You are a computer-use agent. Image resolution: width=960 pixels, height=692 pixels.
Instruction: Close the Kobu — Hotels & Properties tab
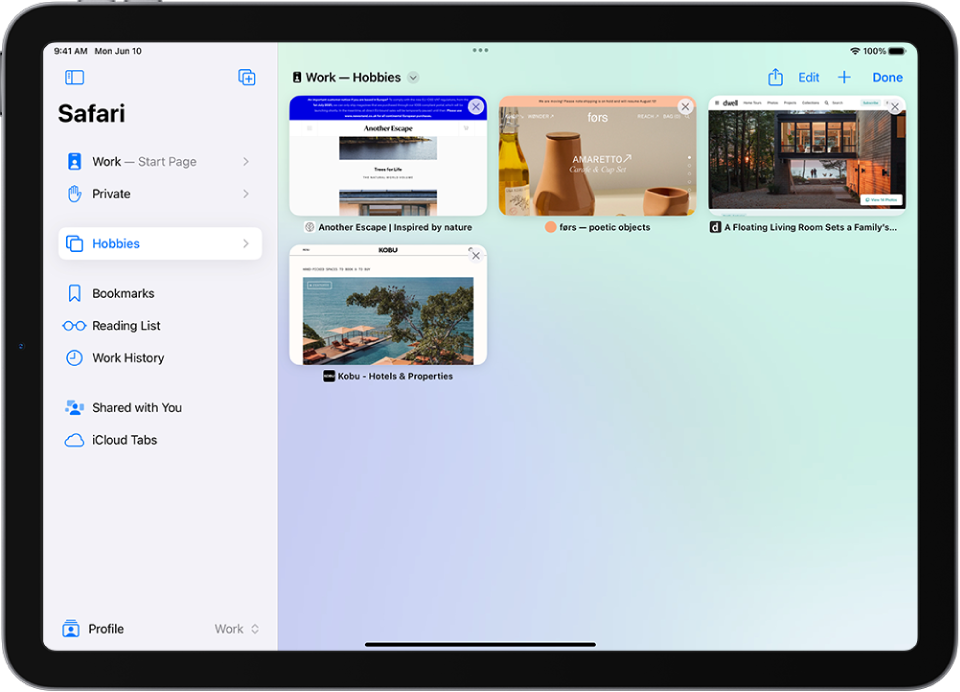(x=475, y=256)
